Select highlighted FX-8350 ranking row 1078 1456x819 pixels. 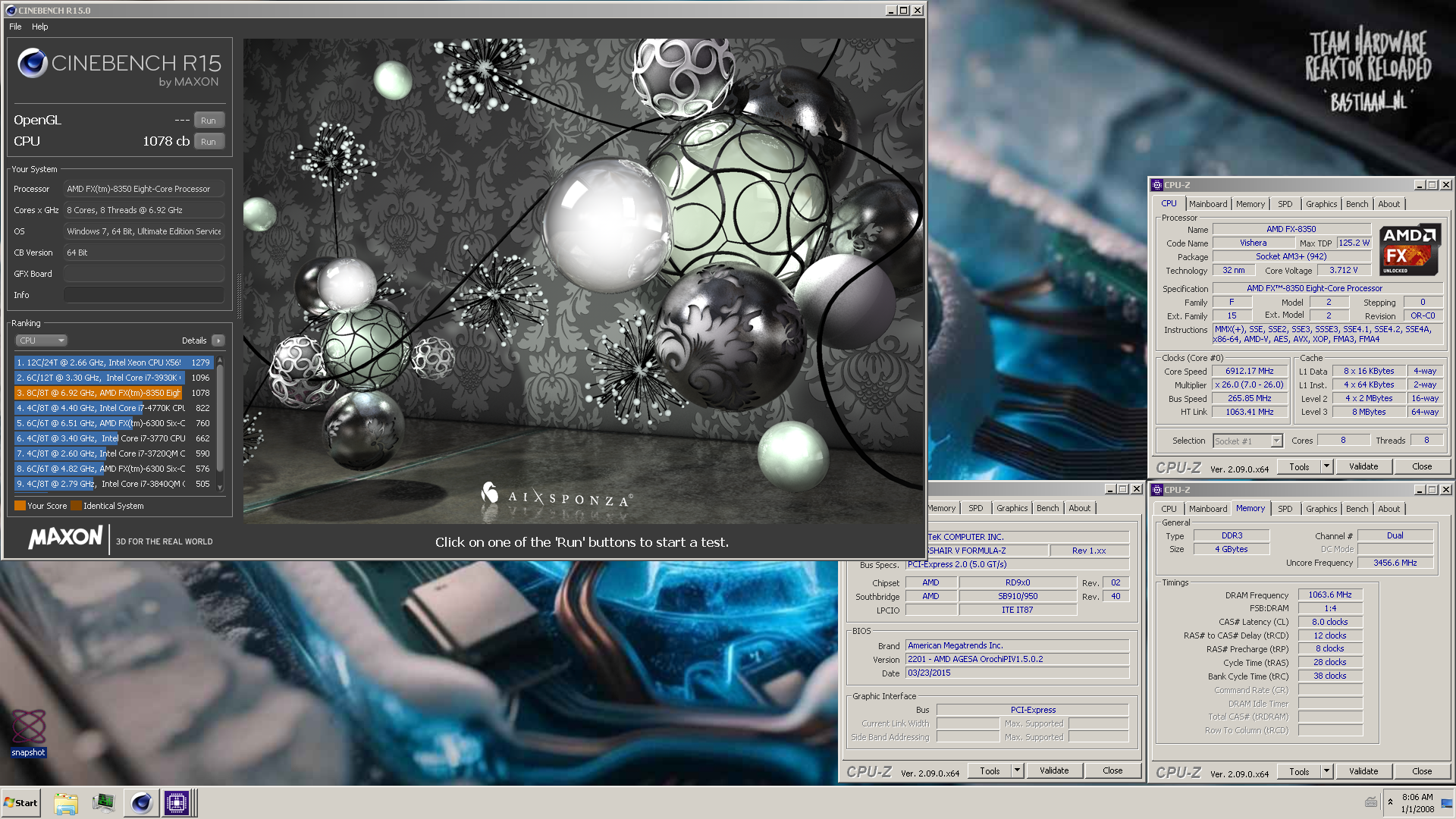(x=114, y=393)
